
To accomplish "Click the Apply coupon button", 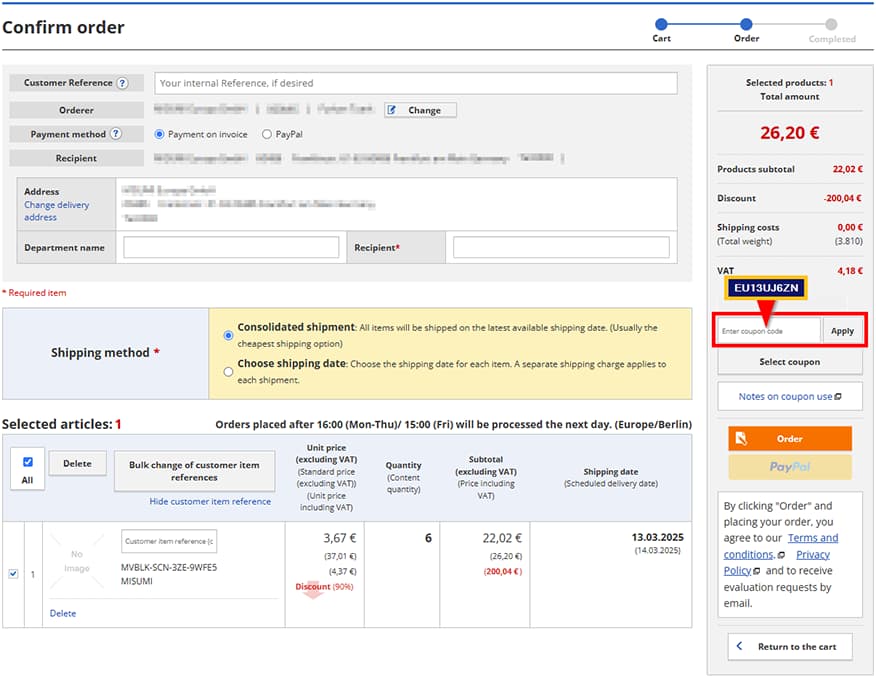I will (x=842, y=331).
